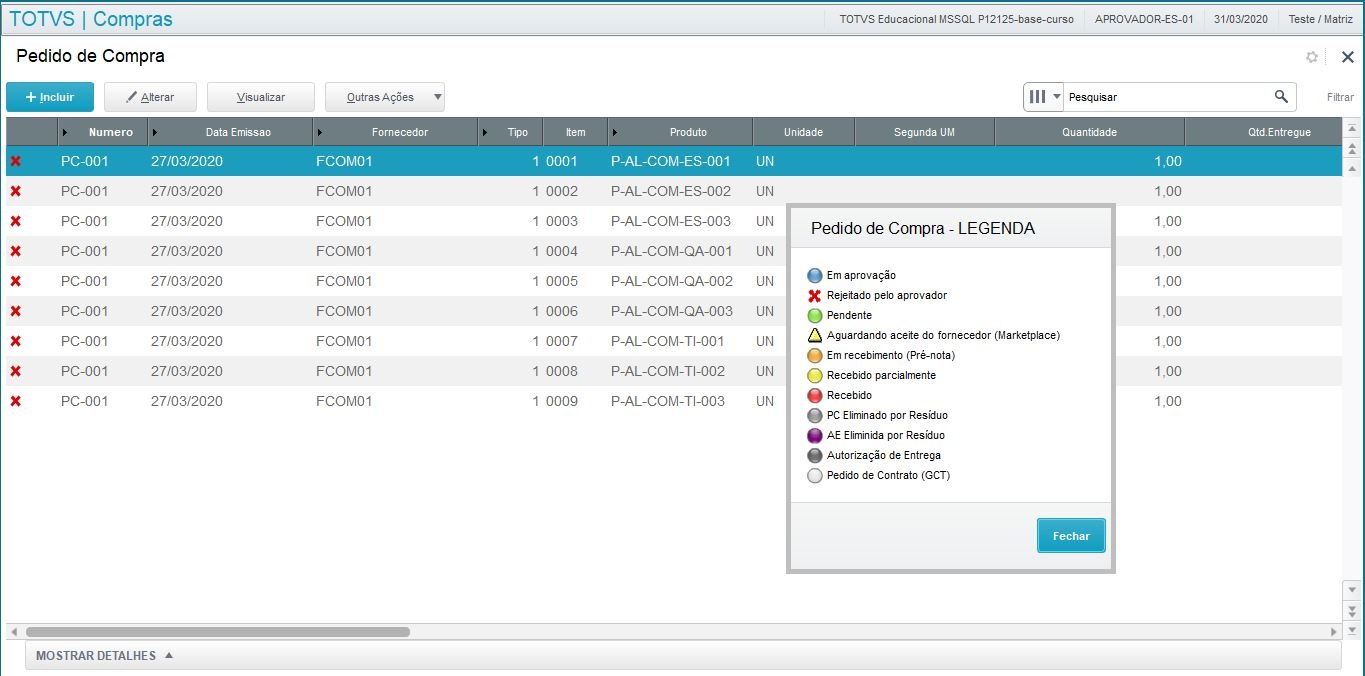Select product cell P-AL-COM-ES-002
Viewport: 1365px width, 676px height.
(x=680, y=191)
